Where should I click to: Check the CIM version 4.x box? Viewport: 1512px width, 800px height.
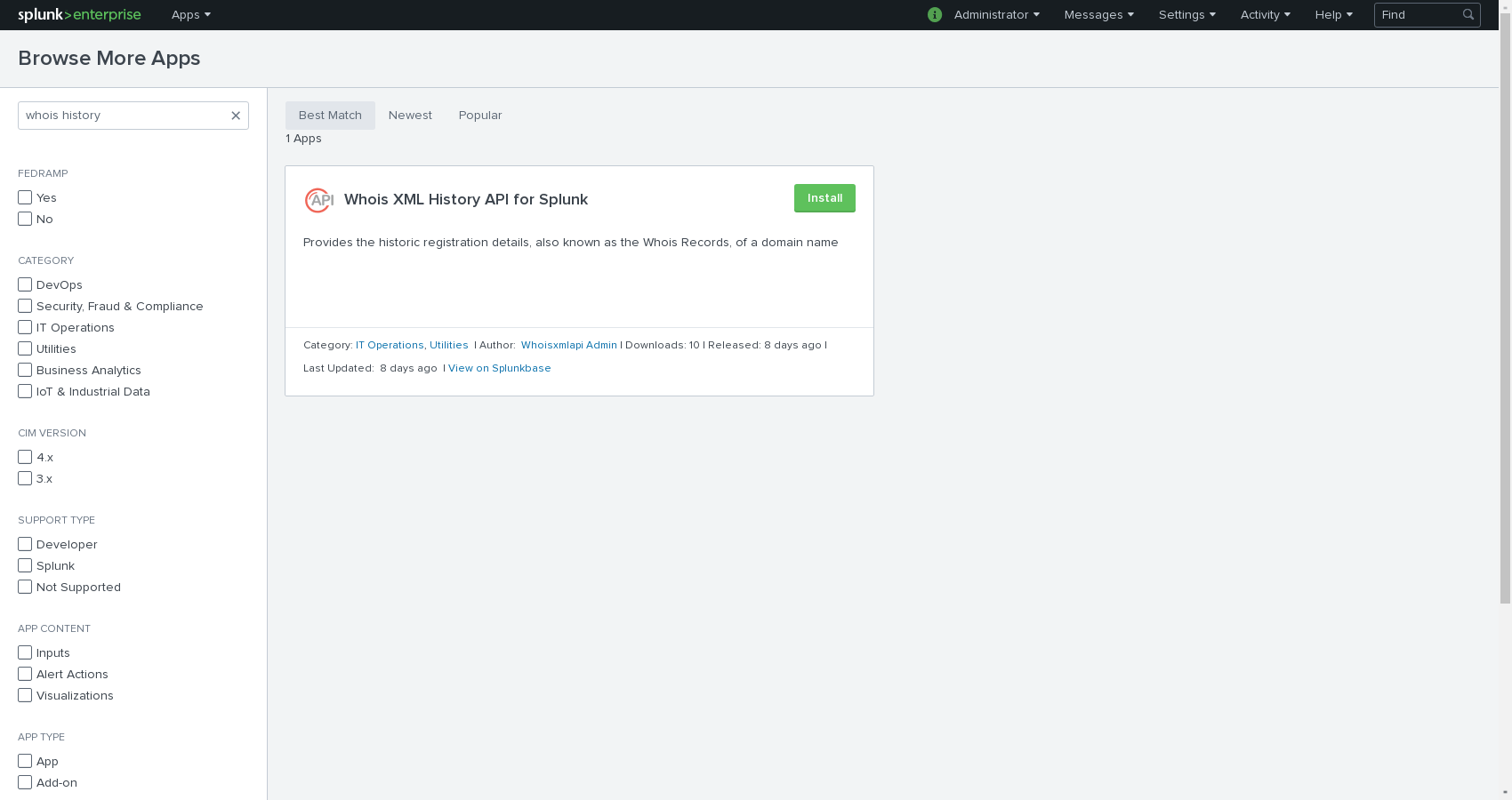(25, 457)
